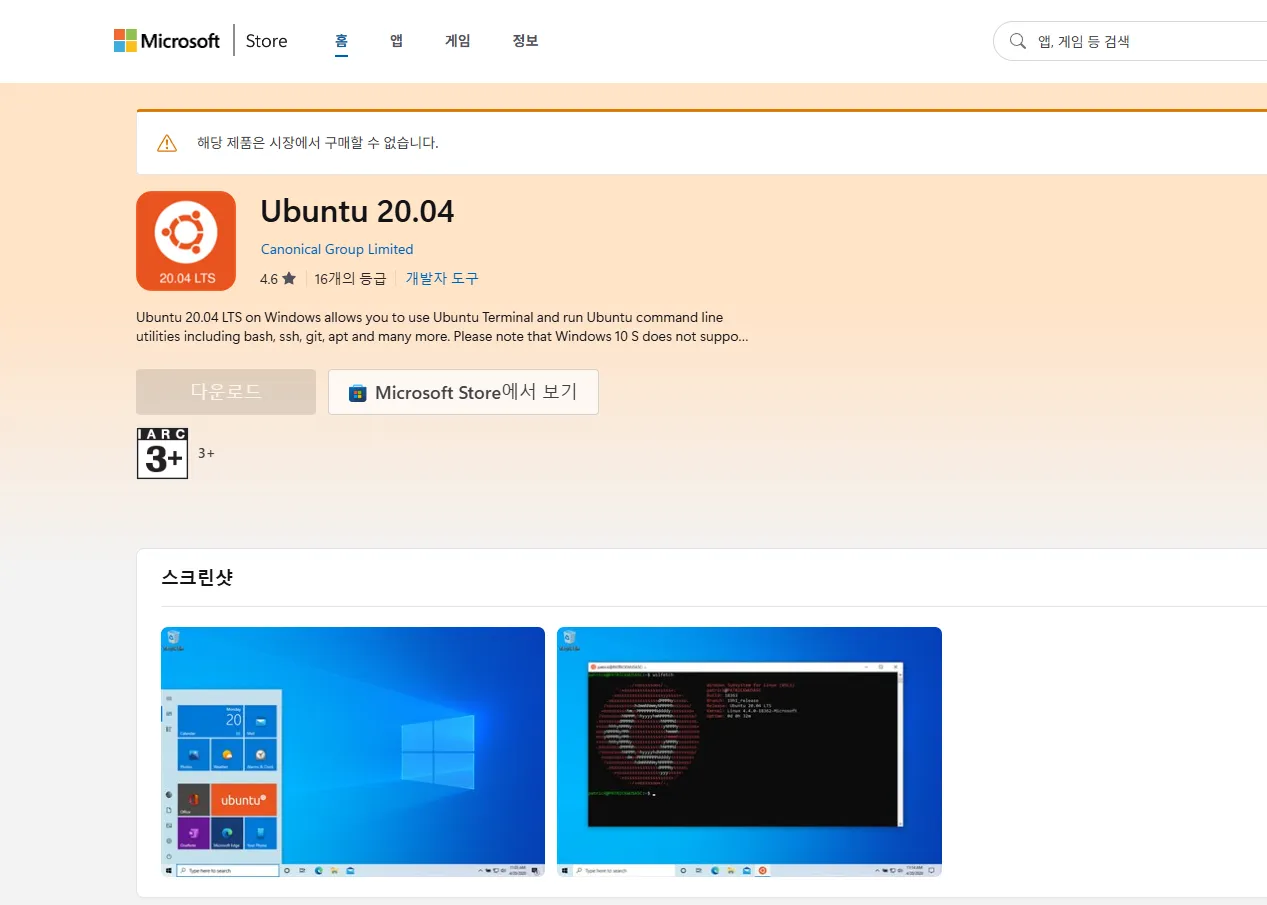Click the 다운로드 button
This screenshot has width=1267, height=905.
point(226,392)
